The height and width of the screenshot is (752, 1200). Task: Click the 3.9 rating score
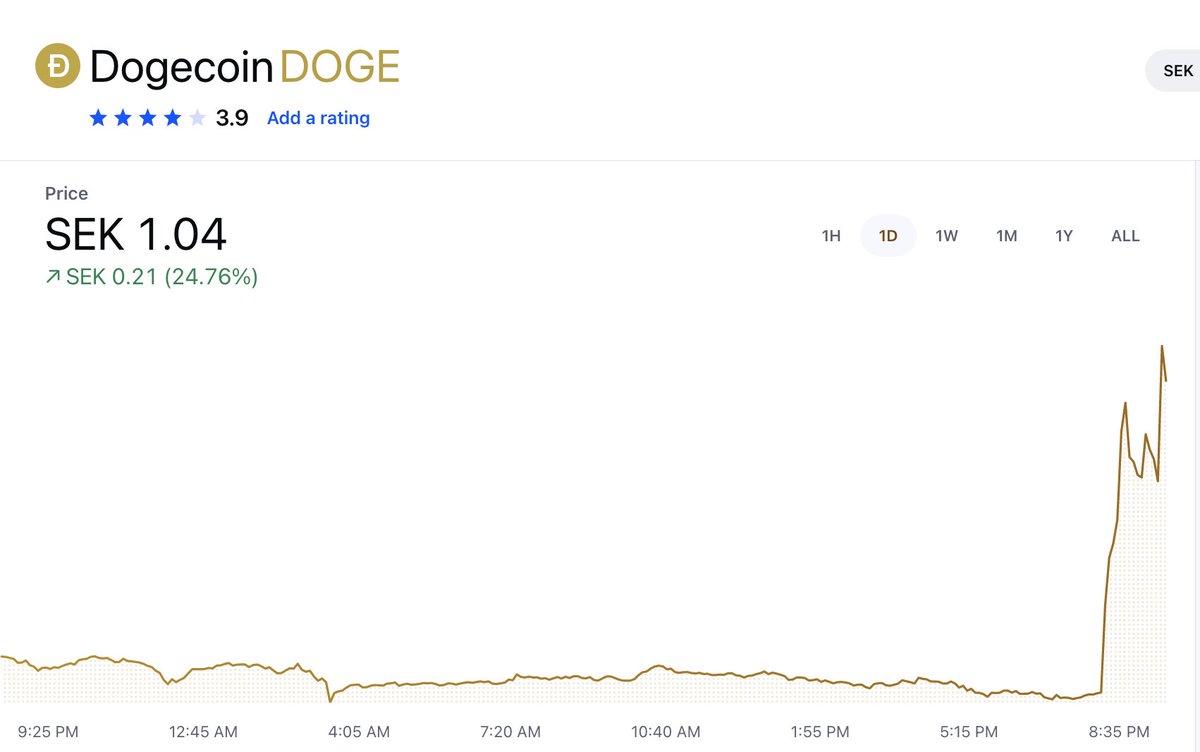coord(232,118)
